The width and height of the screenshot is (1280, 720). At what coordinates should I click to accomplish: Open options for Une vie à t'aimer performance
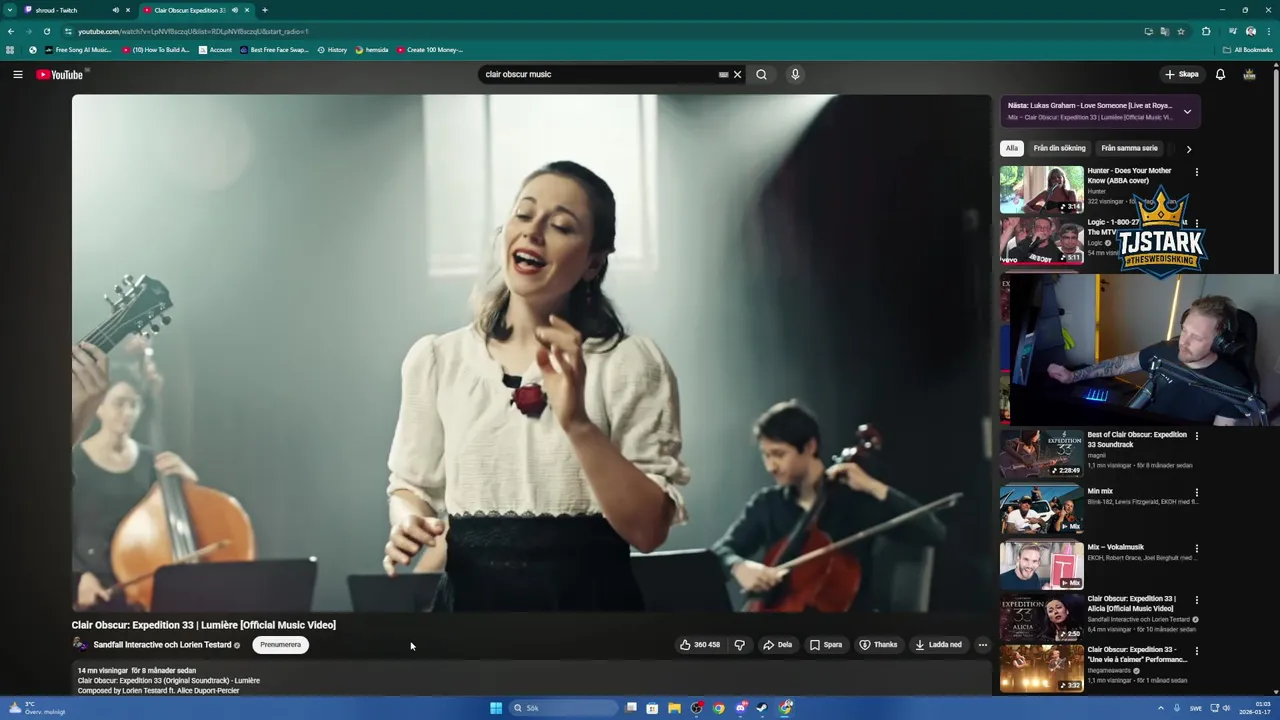(x=1196, y=651)
